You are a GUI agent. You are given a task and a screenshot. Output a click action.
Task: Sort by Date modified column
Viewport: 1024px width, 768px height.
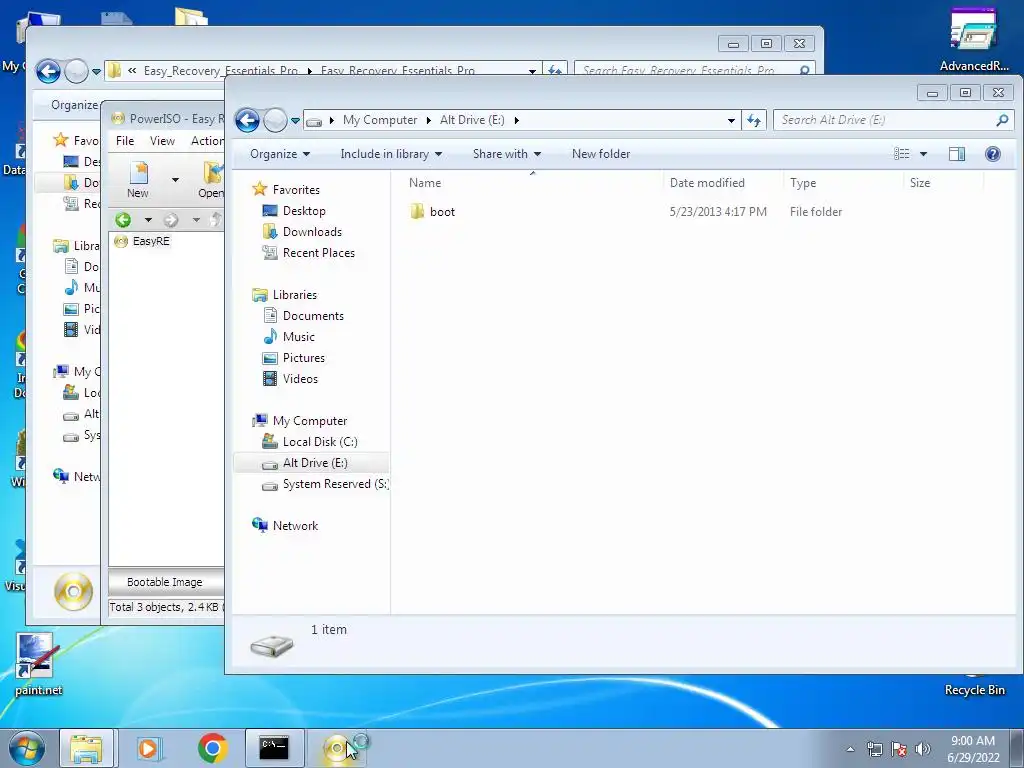707,183
